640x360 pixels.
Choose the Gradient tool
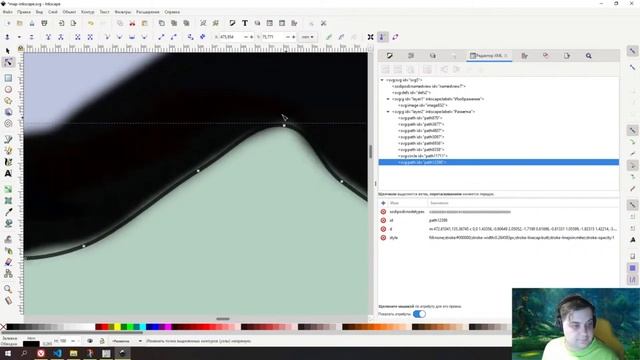8,189
